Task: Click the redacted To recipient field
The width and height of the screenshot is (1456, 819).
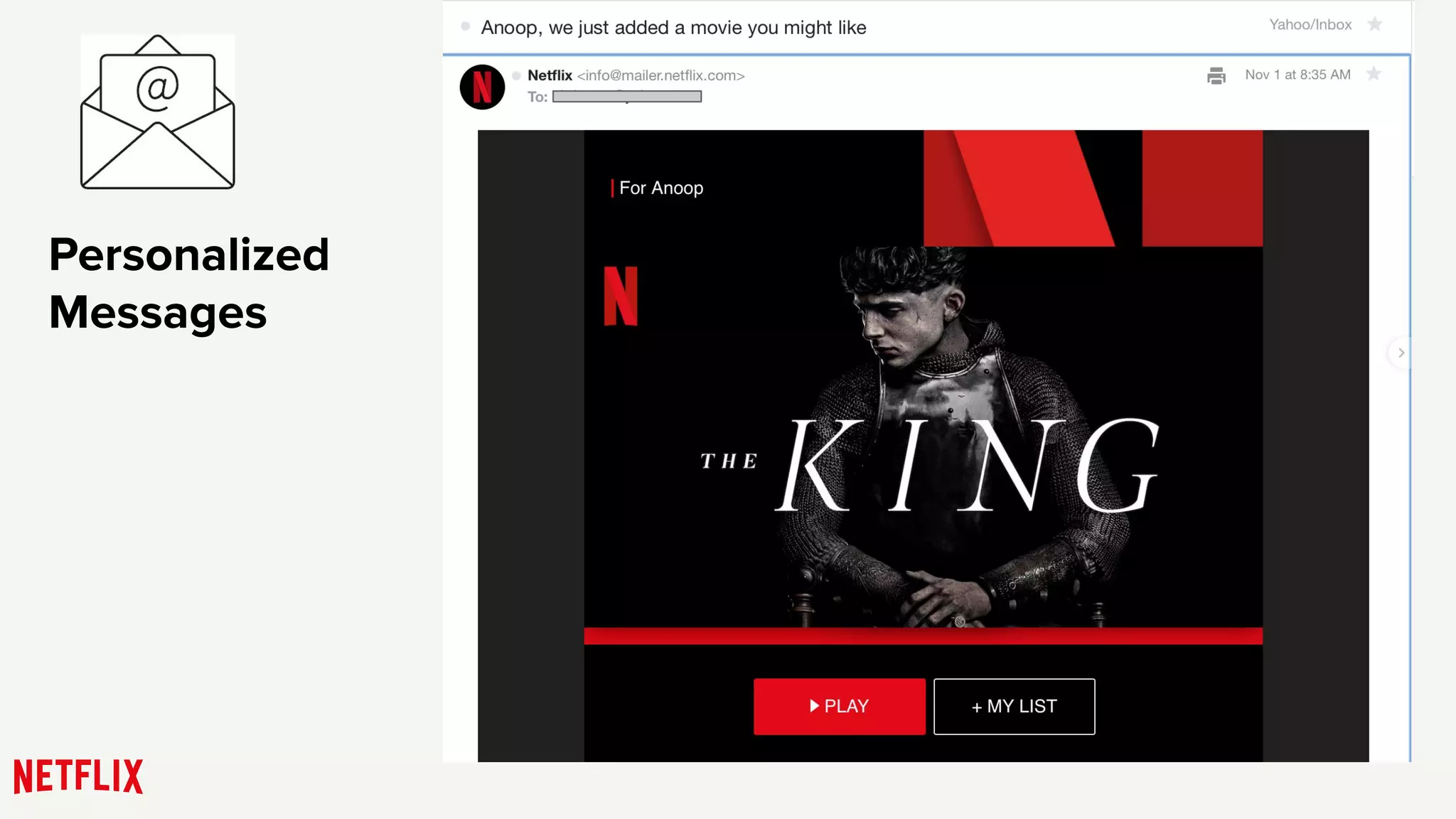Action: [x=627, y=97]
